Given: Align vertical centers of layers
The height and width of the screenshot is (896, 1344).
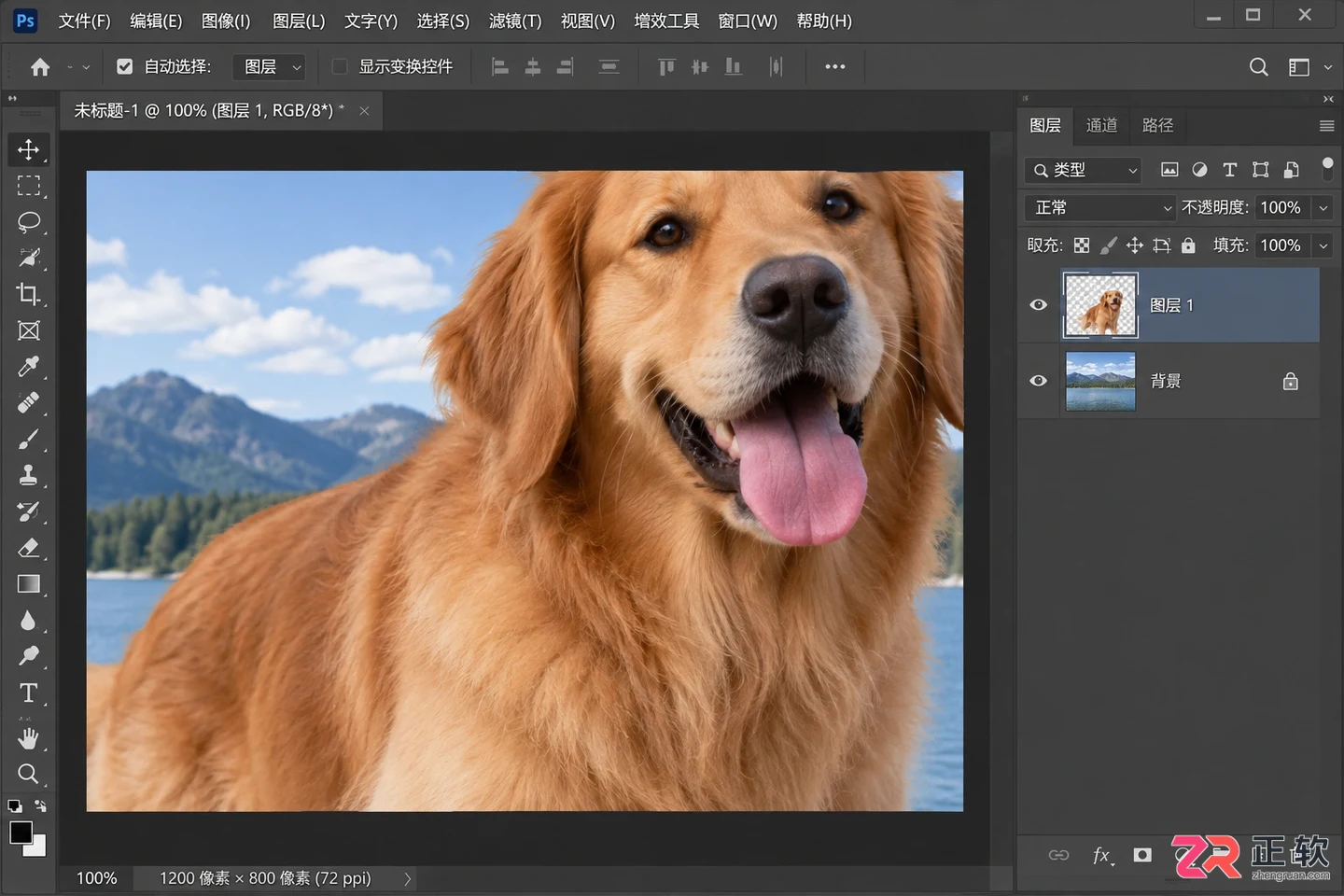Looking at the screenshot, I should click(x=700, y=66).
